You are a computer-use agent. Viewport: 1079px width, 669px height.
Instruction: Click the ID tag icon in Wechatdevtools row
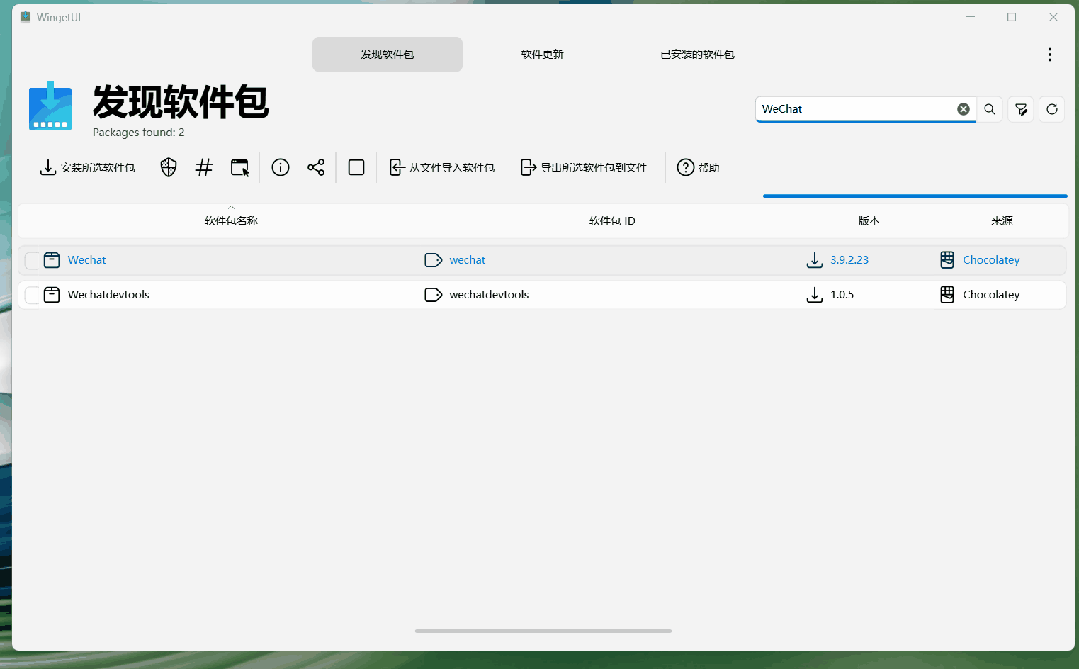click(x=433, y=295)
